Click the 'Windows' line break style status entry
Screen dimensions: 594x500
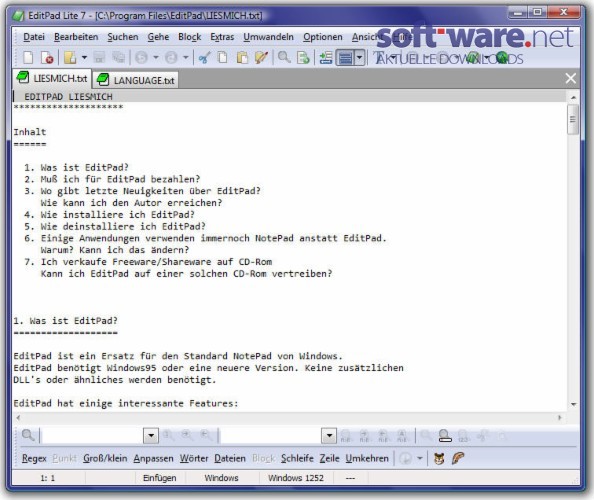click(221, 478)
